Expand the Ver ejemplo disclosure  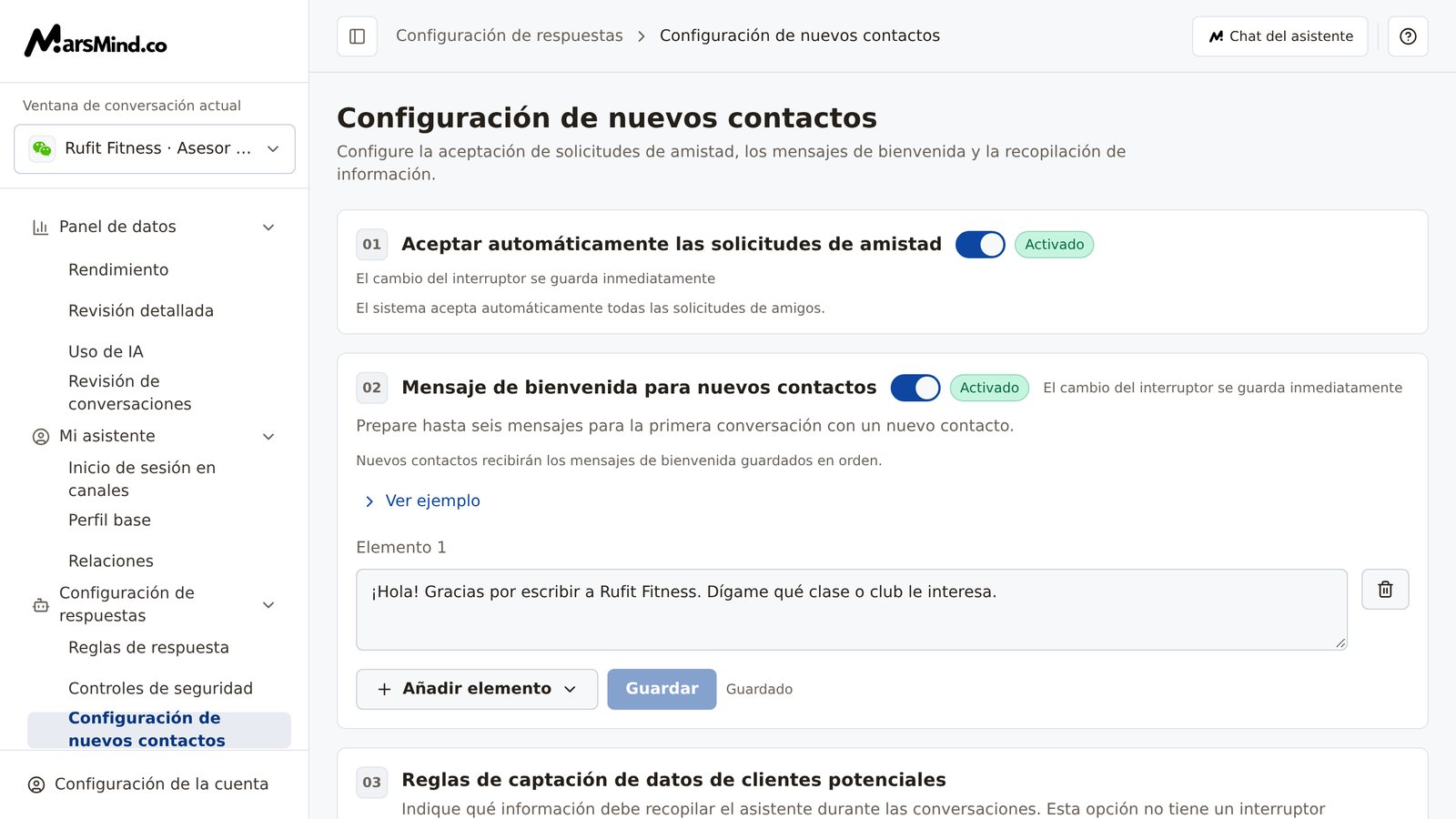422,501
